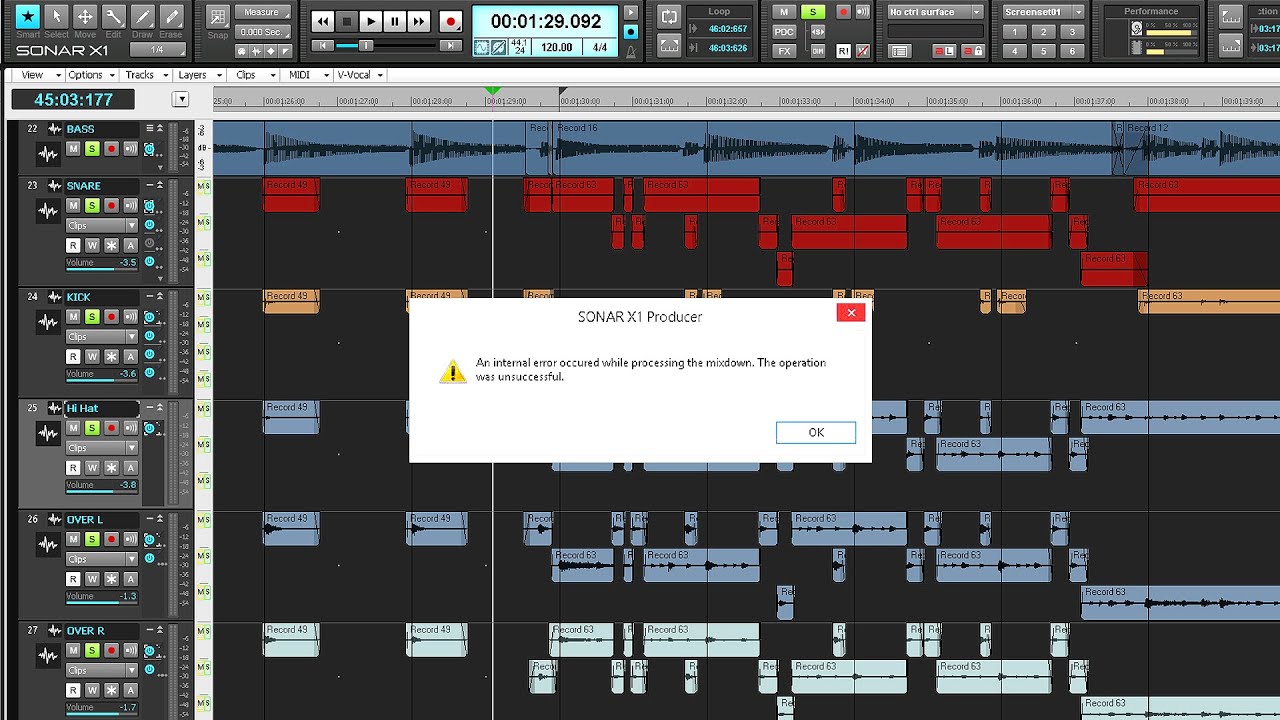Enable automation Read on SNARE track
Image resolution: width=1280 pixels, height=720 pixels.
73,245
